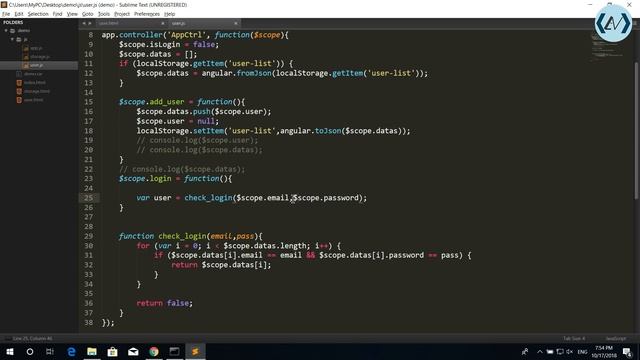The image size is (640, 360).
Task: Click the Sublime Text taskbar icon
Action: pyautogui.click(x=195, y=351)
